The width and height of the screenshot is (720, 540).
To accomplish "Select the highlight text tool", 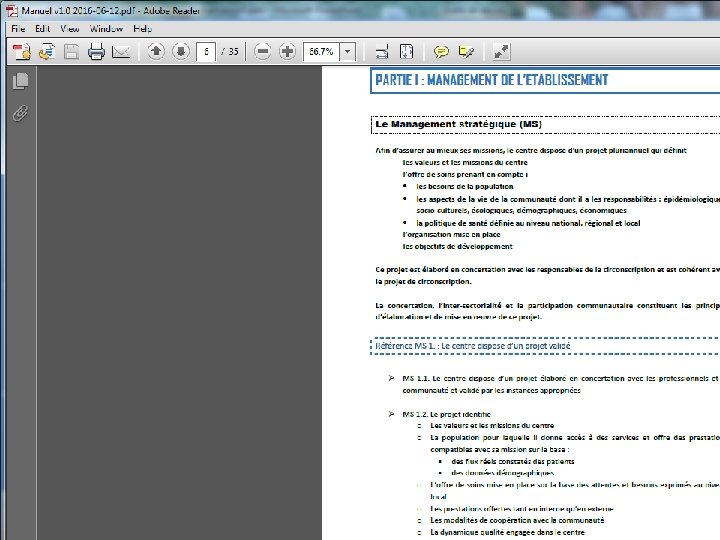I will point(467,51).
